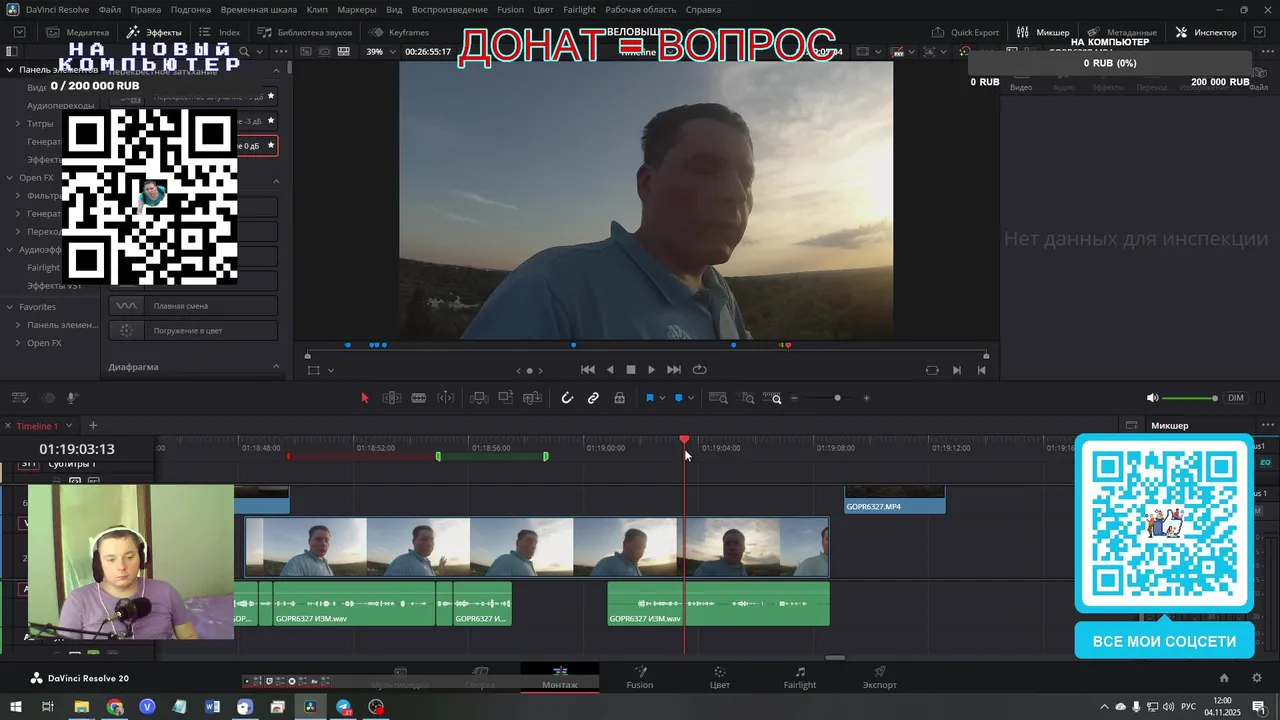
Task: Open Библиотека звуков panel
Action: tap(305, 32)
